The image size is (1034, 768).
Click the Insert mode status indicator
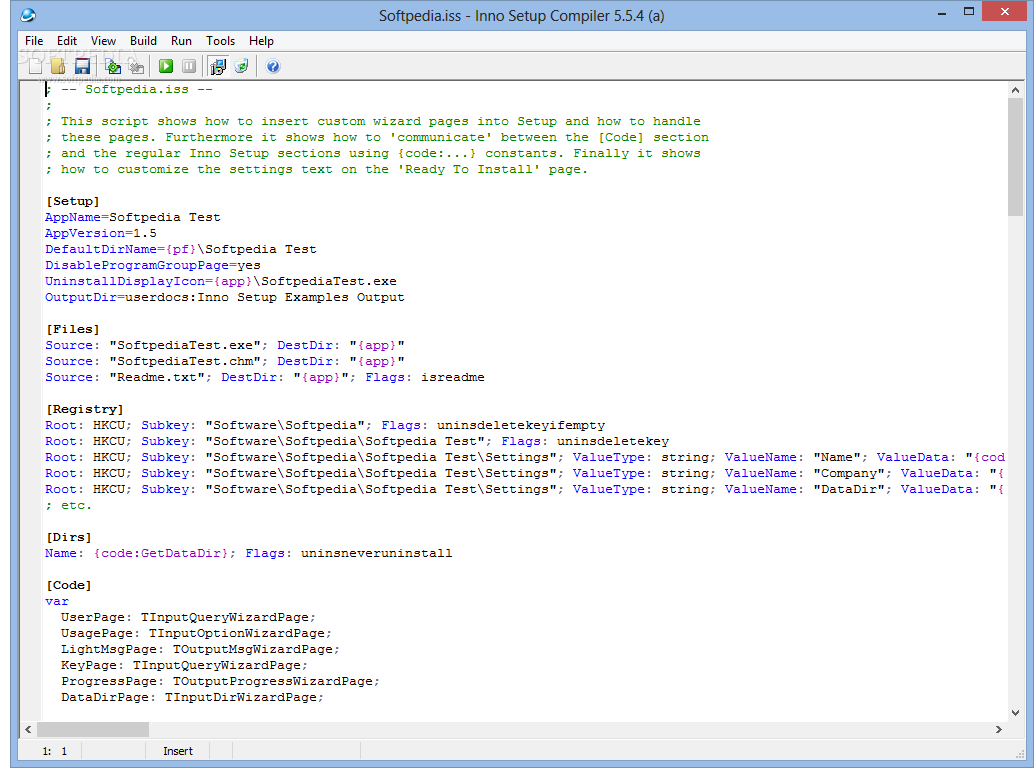click(x=178, y=751)
